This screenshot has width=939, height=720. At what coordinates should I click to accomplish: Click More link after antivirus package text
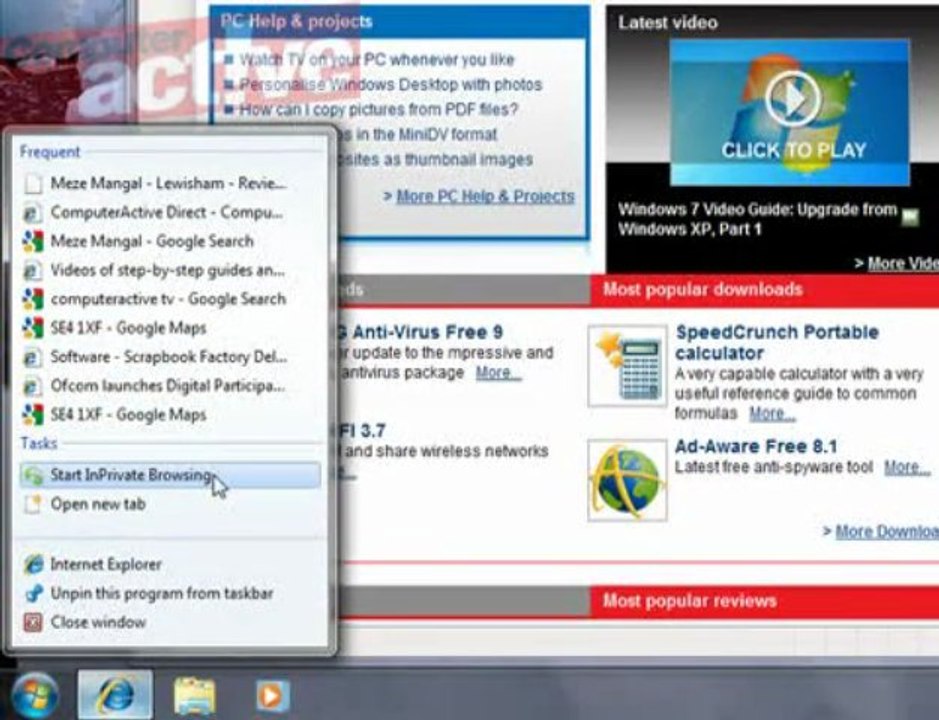[498, 373]
